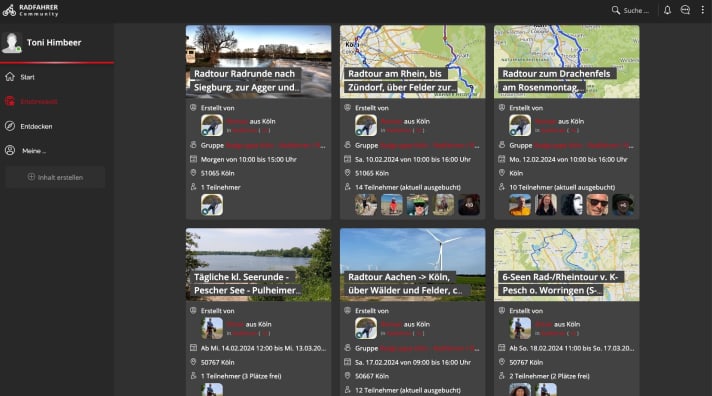Open Radtour zum Drachenfels map image
The height and width of the screenshot is (396, 712).
(x=567, y=62)
